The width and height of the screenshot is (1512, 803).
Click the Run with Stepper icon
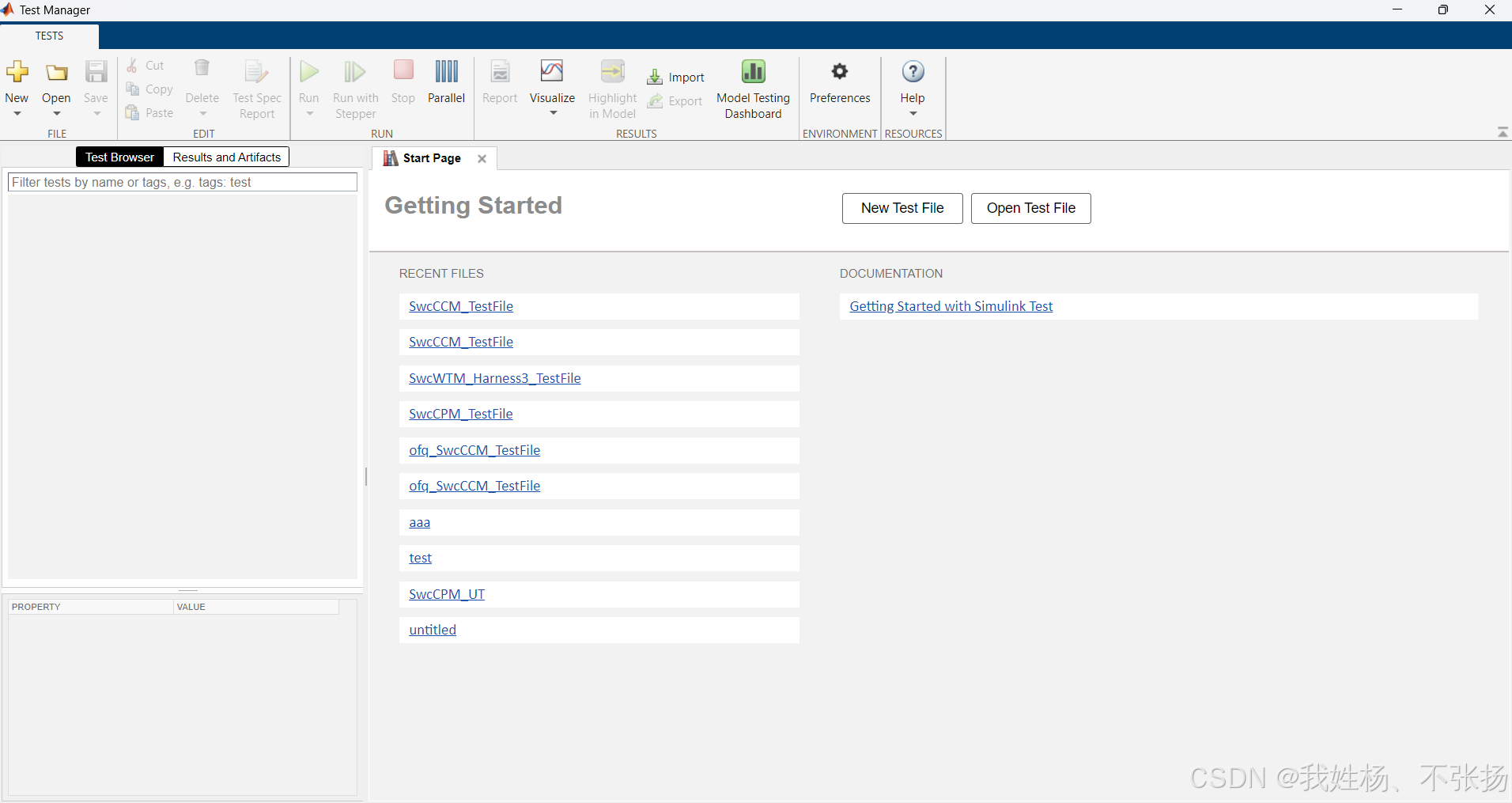(355, 72)
